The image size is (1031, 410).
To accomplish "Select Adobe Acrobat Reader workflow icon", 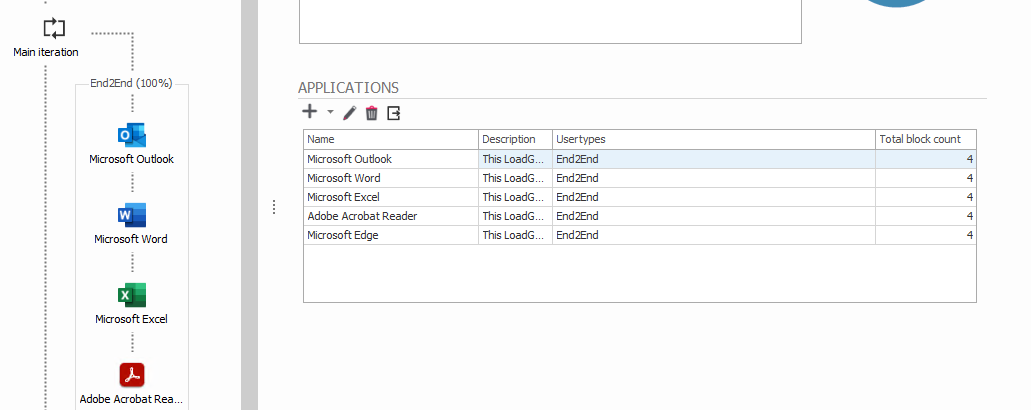I will (132, 375).
